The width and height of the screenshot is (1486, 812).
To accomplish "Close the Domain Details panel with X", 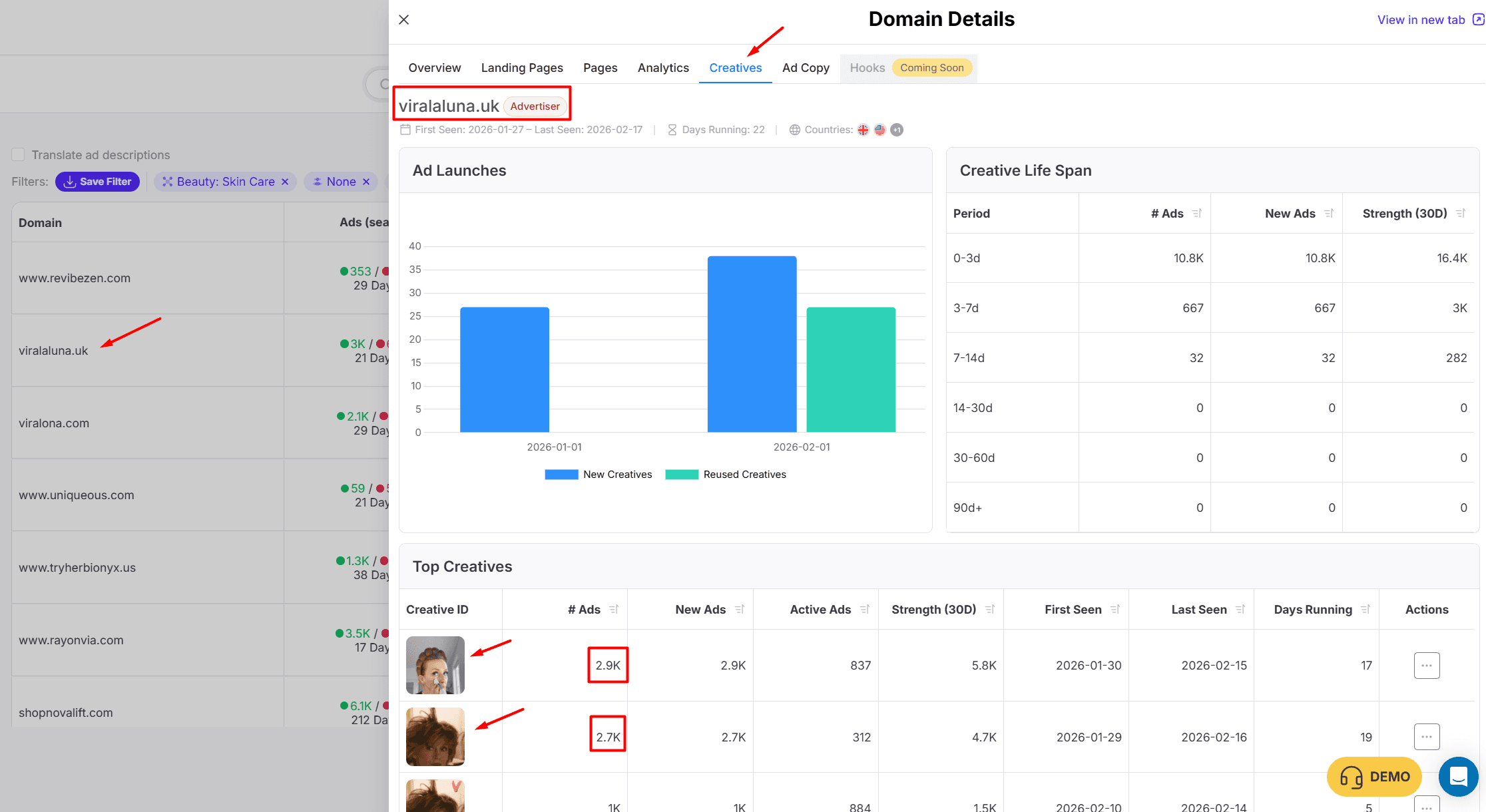I will [403, 20].
